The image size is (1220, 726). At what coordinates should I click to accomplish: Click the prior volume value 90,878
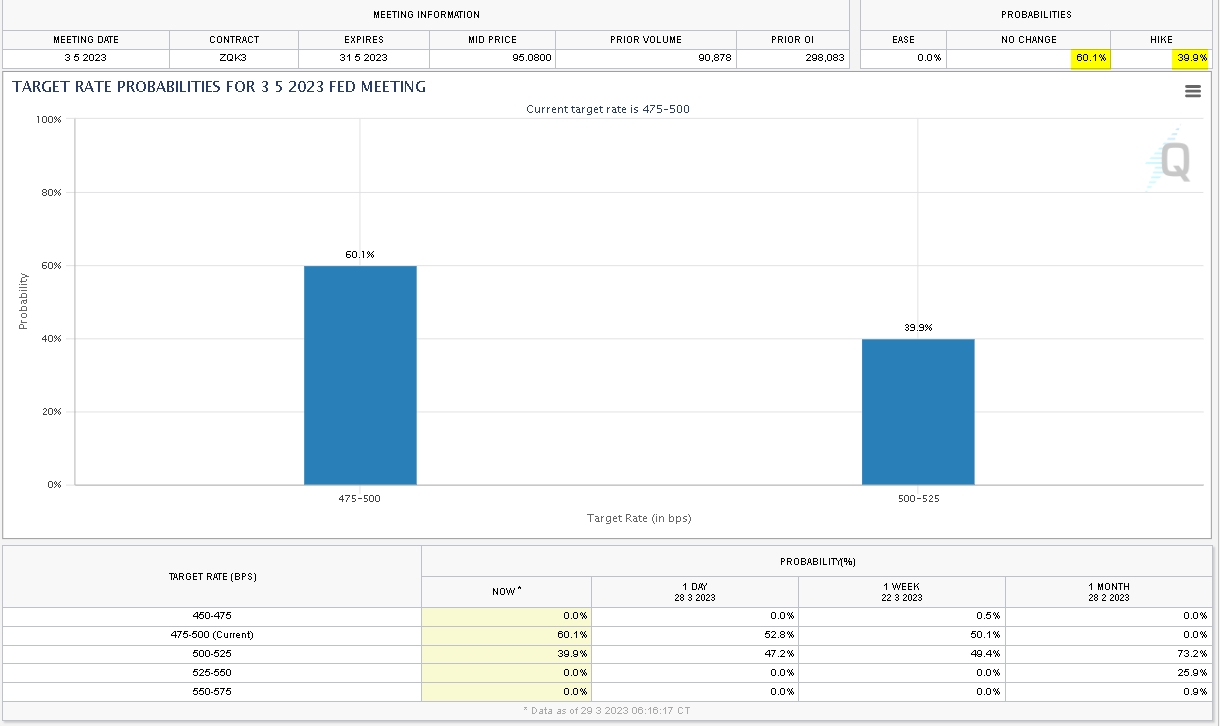click(646, 58)
